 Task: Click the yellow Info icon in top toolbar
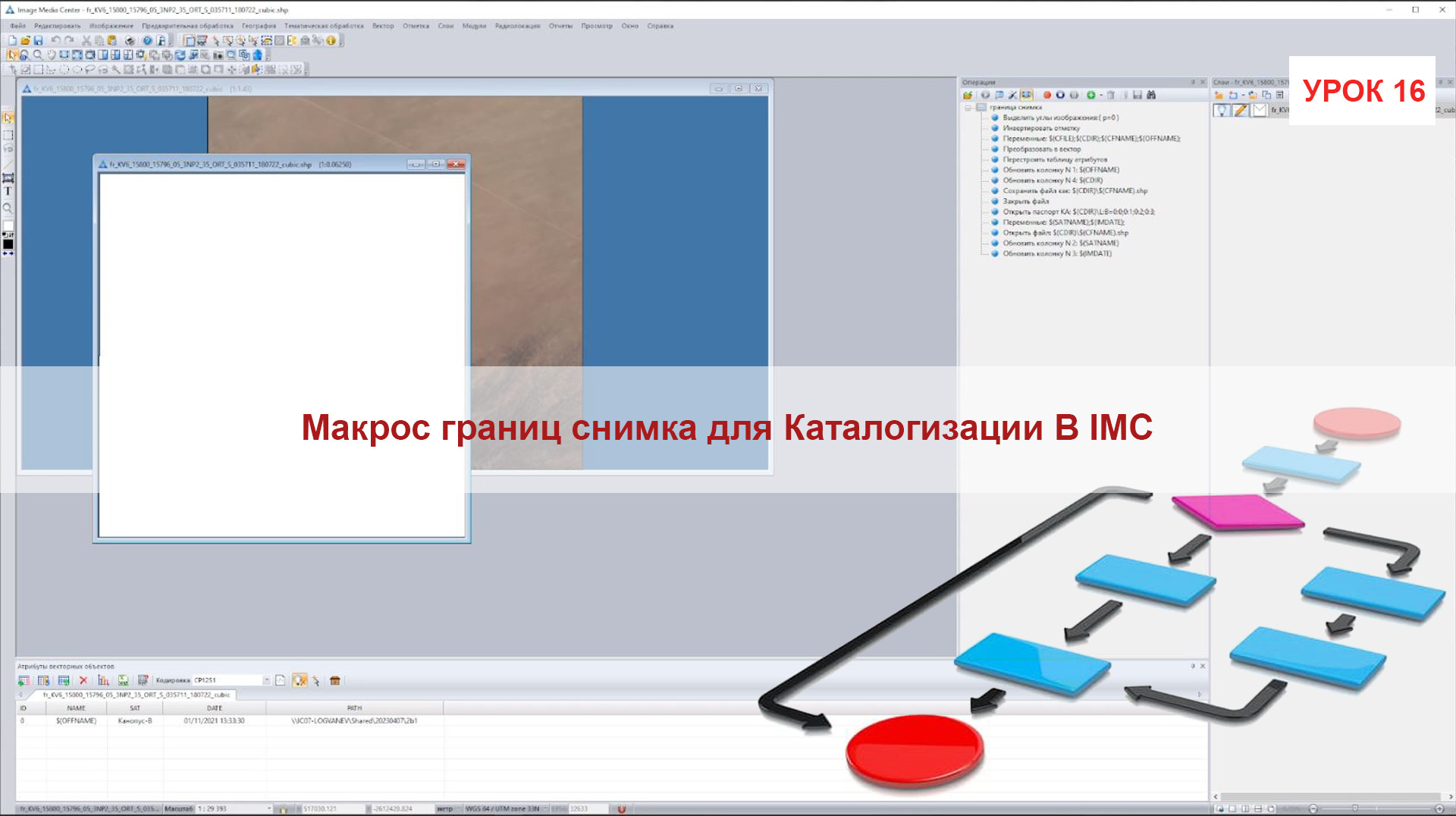331,40
